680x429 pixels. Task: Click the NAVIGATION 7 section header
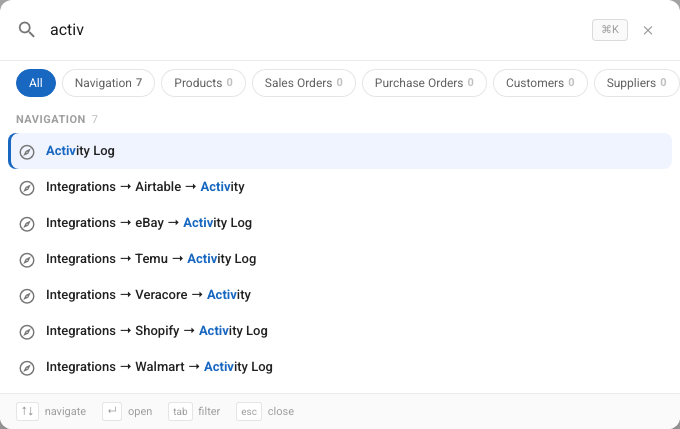[x=57, y=119]
